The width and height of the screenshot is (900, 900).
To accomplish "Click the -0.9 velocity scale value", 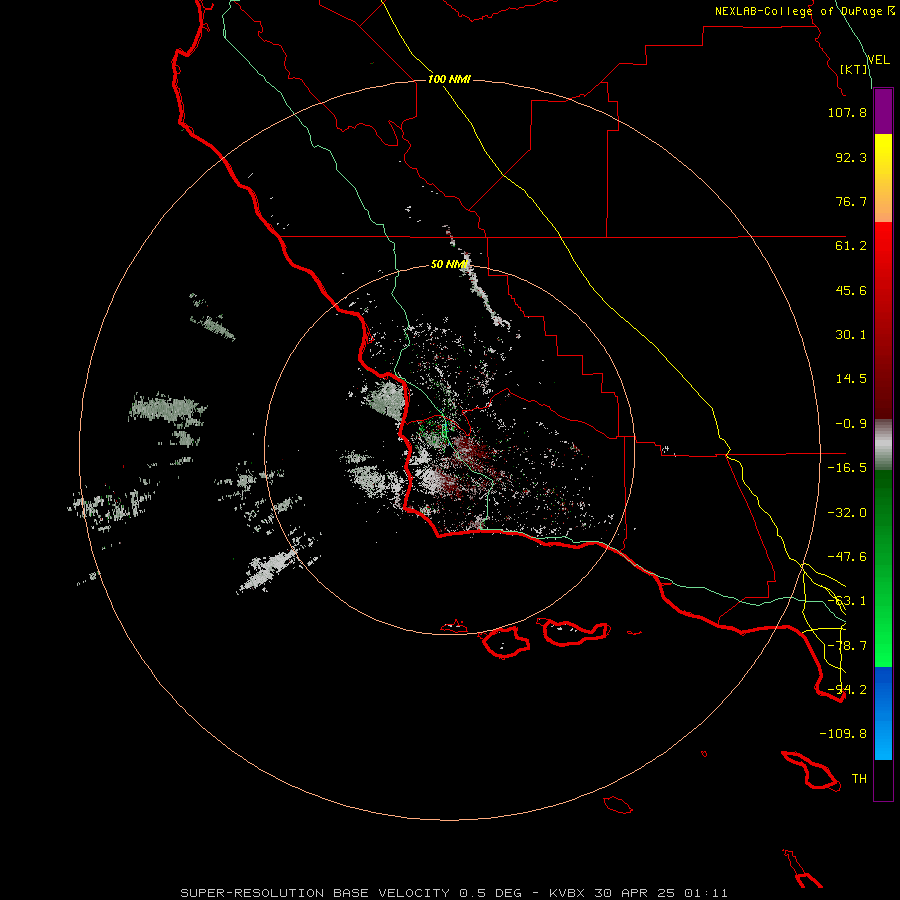I will tap(851, 424).
